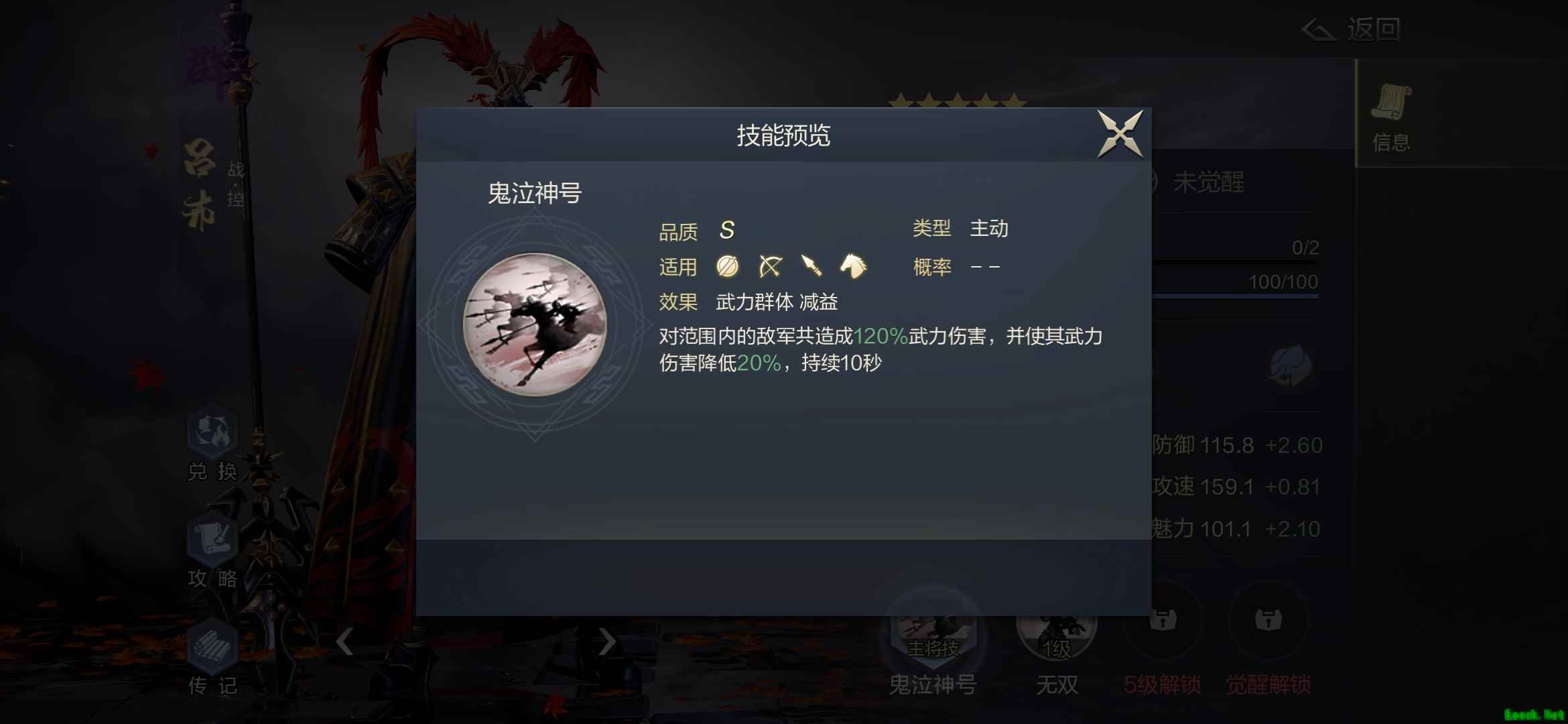1568x724 pixels.
Task: Click the shield troop type icon
Action: (727, 266)
